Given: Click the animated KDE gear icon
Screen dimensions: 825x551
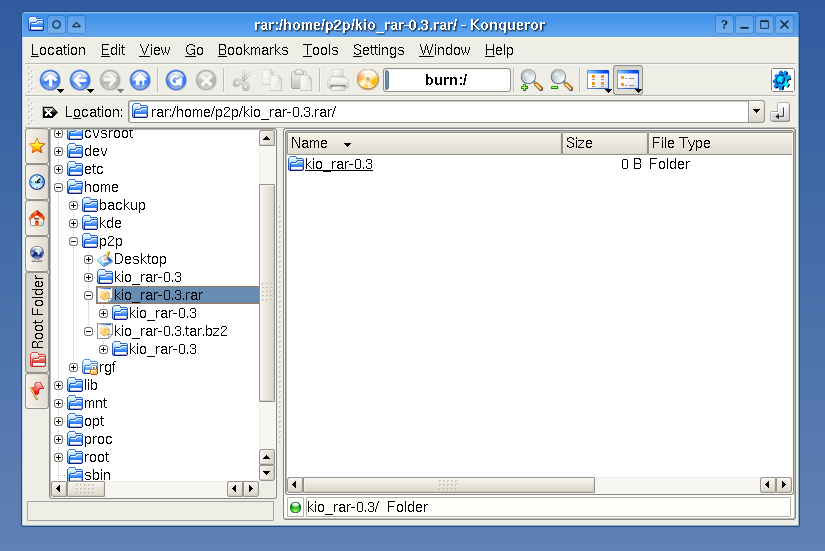Looking at the screenshot, I should (x=782, y=80).
